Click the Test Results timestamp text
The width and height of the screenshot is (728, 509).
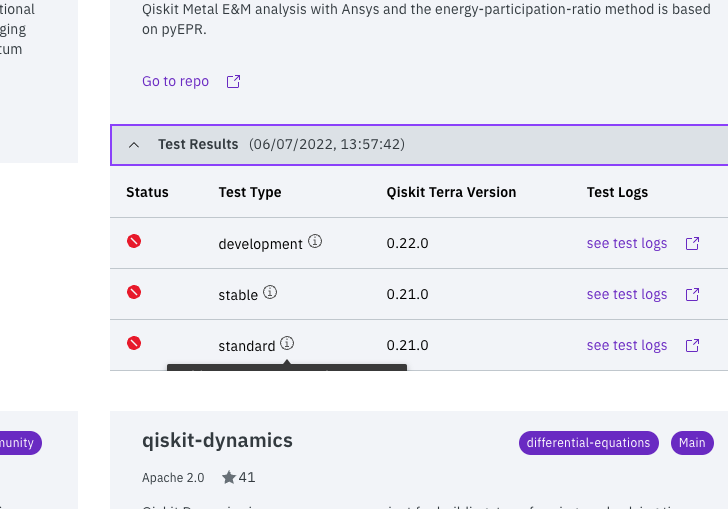327,144
